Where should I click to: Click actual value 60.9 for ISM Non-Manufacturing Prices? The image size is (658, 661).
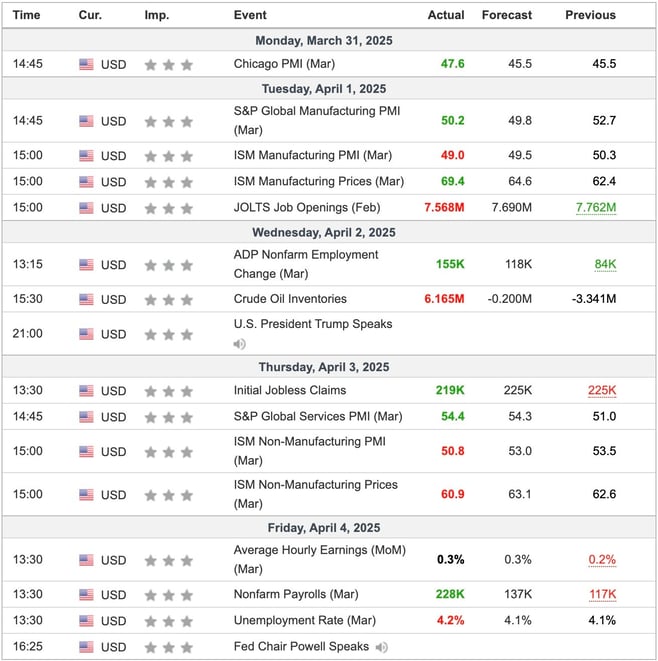(x=453, y=494)
